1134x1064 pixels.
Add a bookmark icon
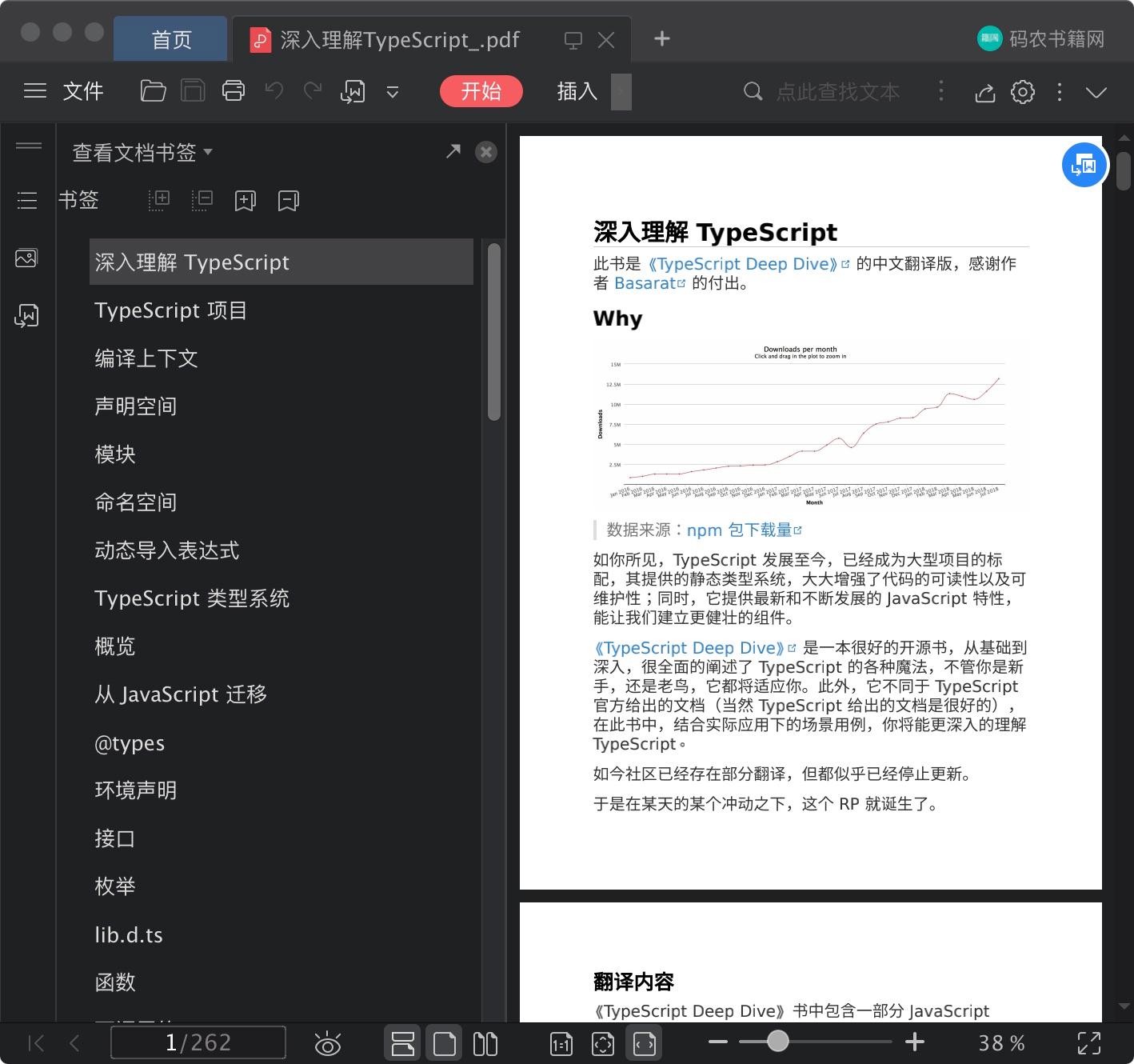click(246, 201)
